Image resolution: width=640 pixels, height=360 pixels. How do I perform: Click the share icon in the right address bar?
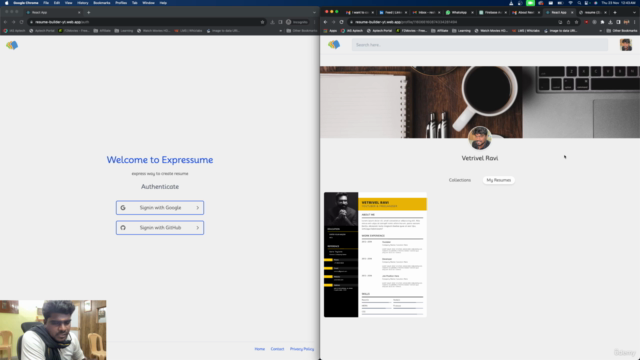tap(568, 22)
